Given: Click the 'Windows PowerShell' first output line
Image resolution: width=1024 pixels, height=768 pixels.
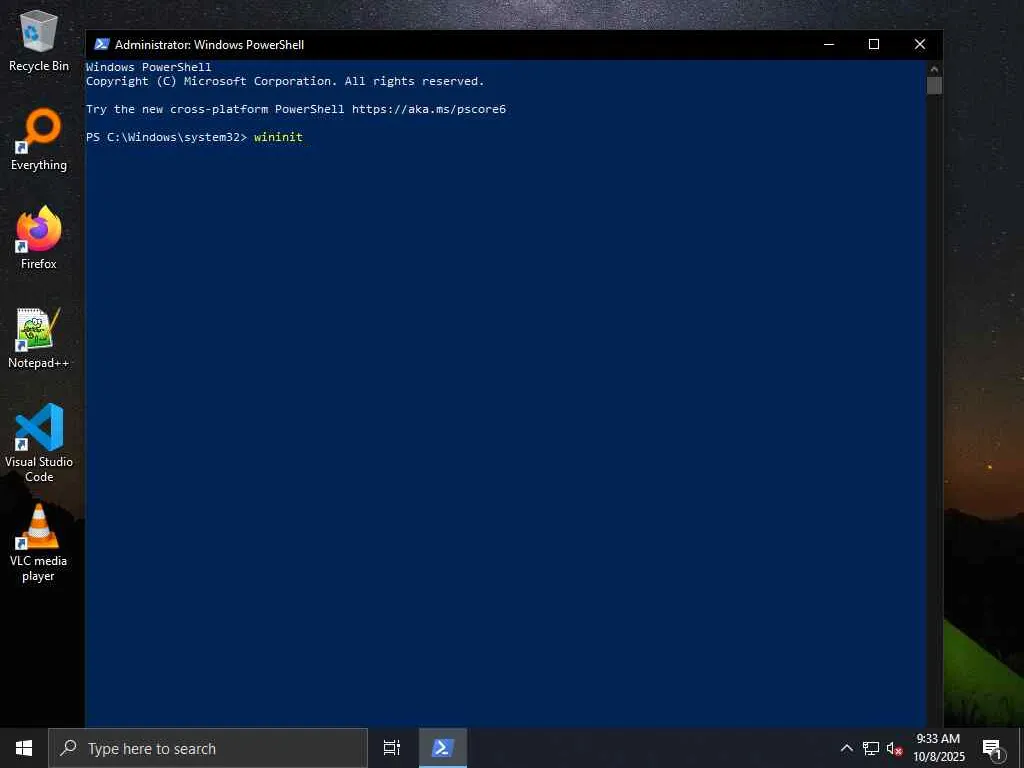Looking at the screenshot, I should point(149,67).
